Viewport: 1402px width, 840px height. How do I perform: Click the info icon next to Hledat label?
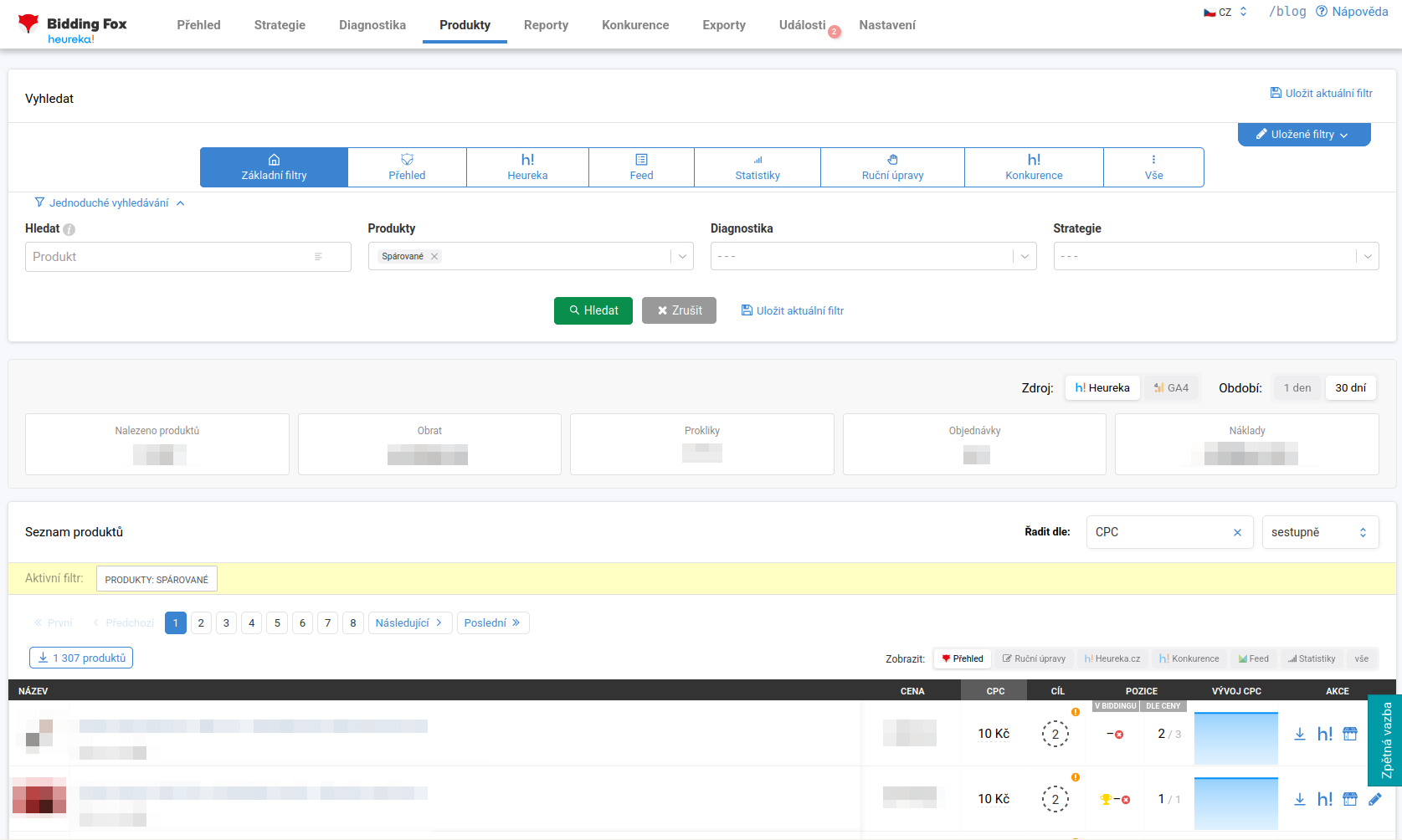(x=69, y=229)
